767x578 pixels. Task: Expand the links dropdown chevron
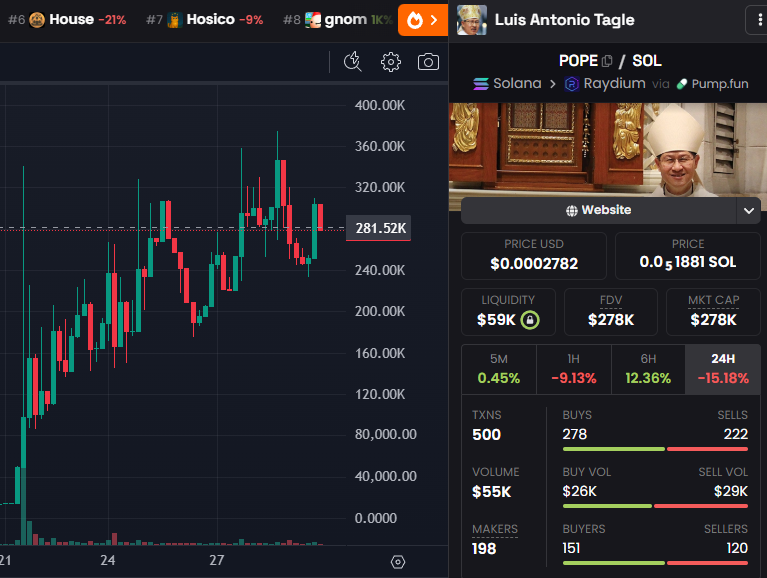click(748, 210)
